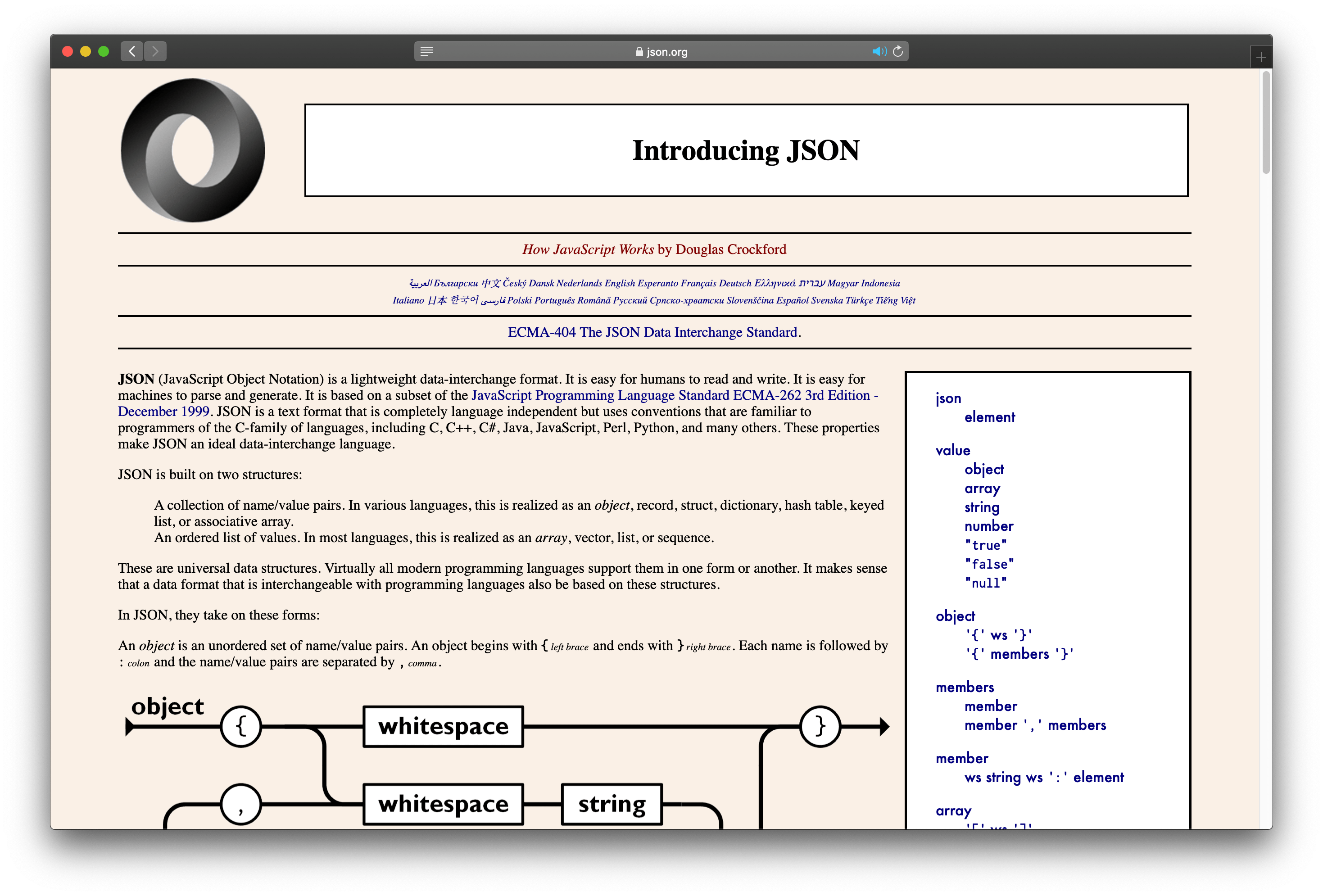Click the top whitespace box in object diagram

point(443,726)
